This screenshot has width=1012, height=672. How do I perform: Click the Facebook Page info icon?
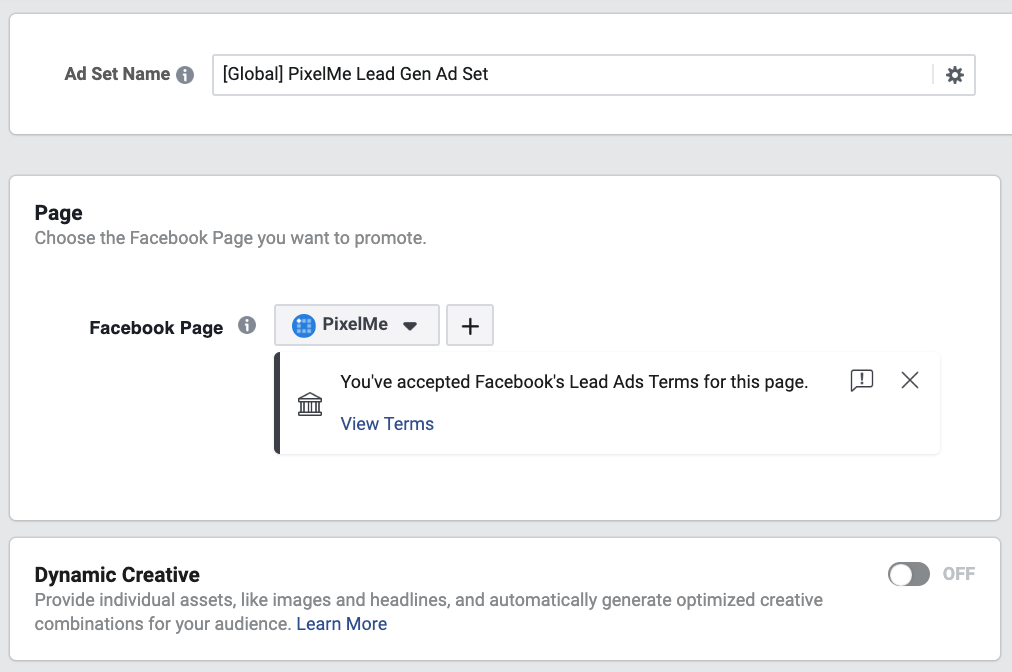pyautogui.click(x=247, y=325)
